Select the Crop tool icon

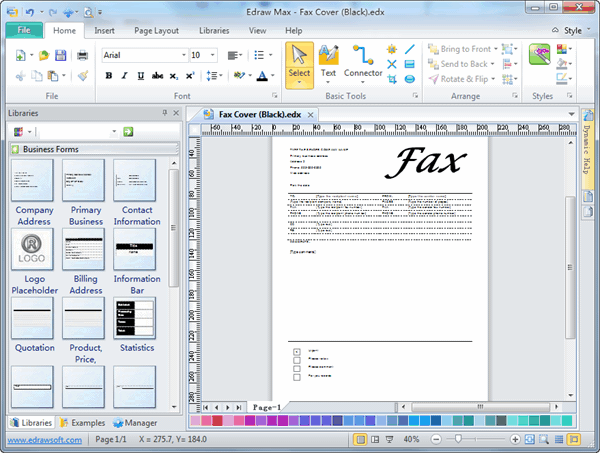[x=392, y=79]
